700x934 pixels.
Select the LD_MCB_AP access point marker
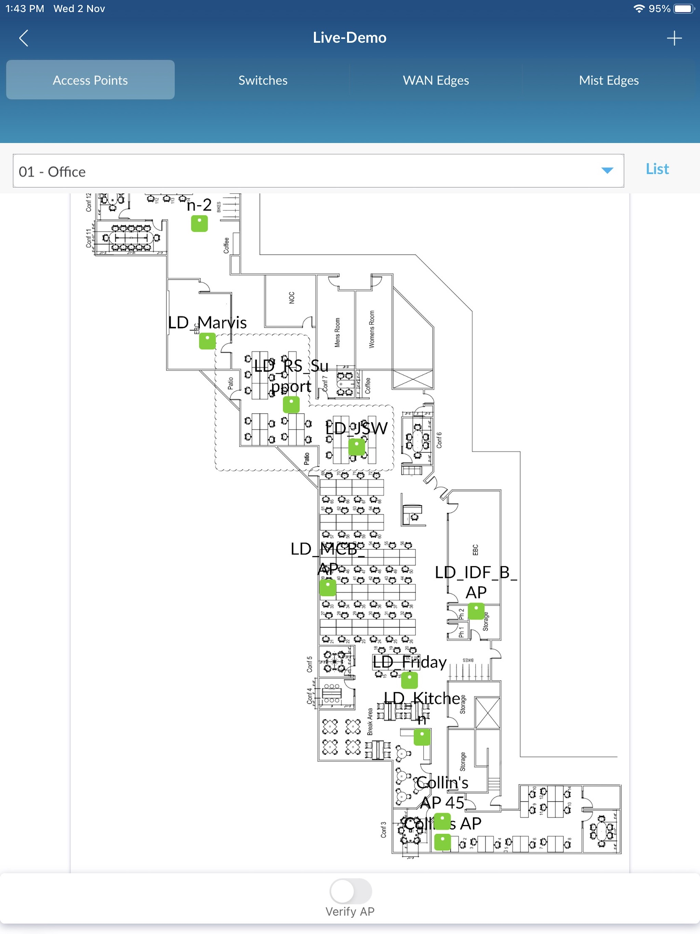[x=328, y=588]
